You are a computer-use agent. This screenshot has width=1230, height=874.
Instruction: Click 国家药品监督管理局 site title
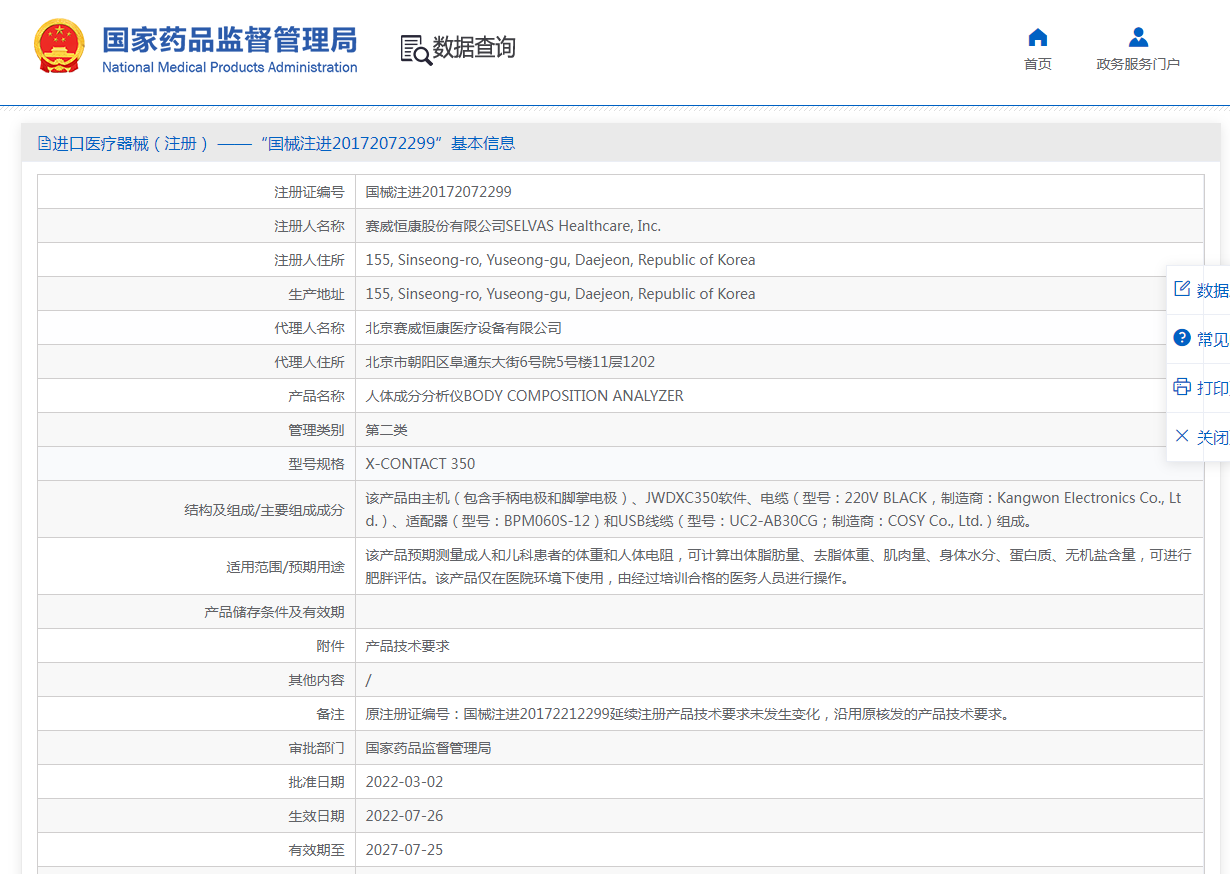point(230,40)
